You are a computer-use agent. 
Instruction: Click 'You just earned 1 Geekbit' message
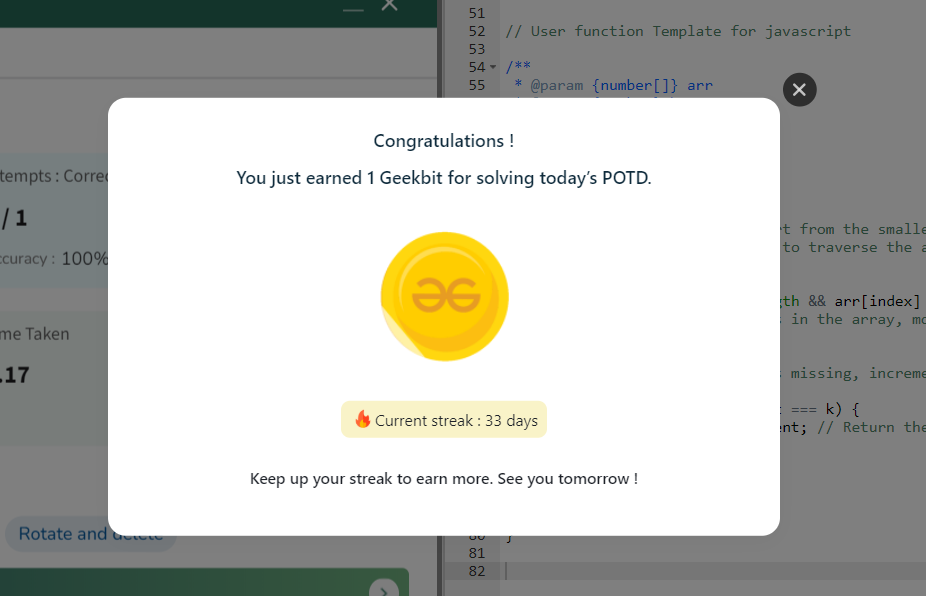coord(444,178)
